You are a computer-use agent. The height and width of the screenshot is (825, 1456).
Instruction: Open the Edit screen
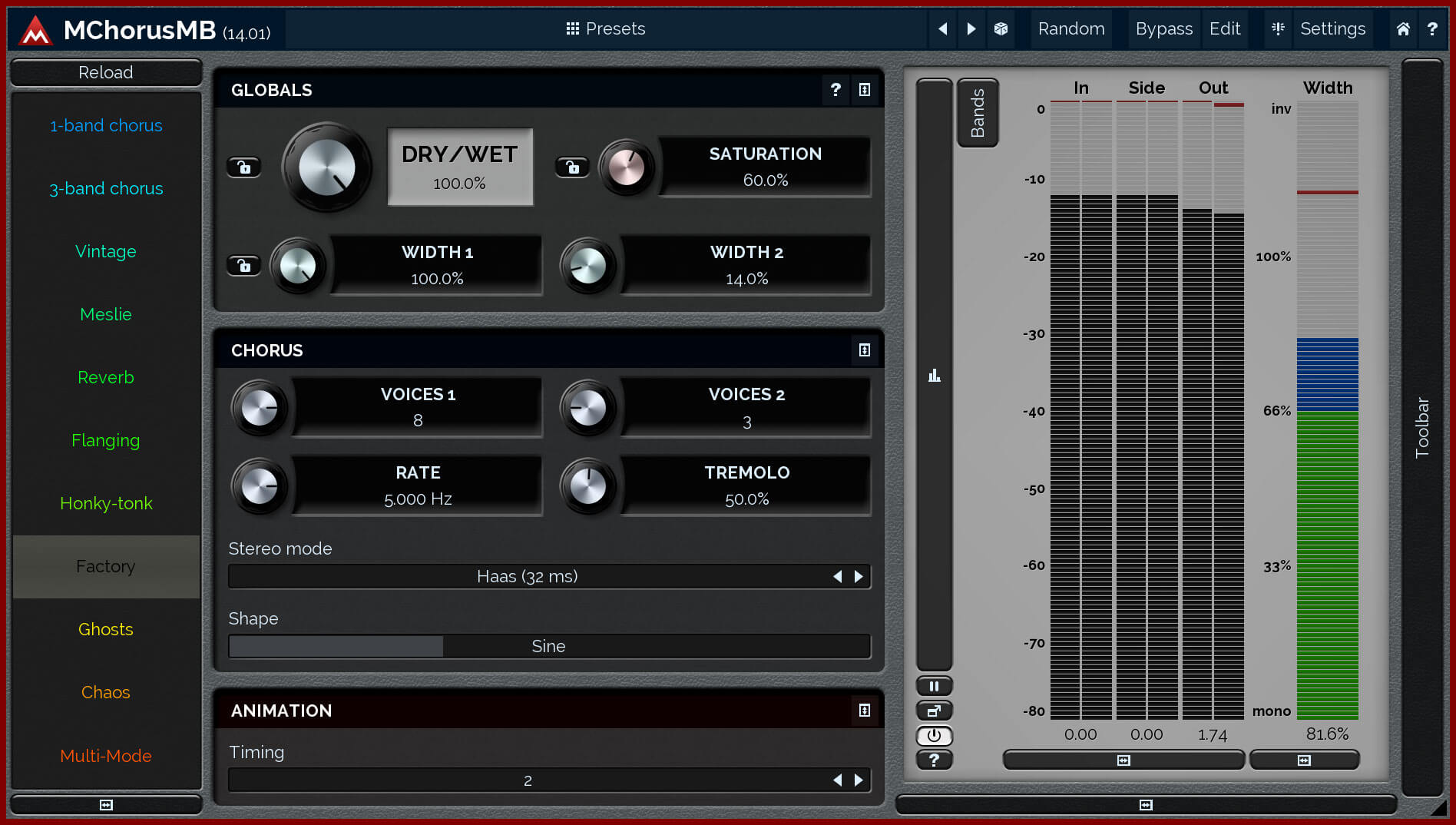[1225, 29]
